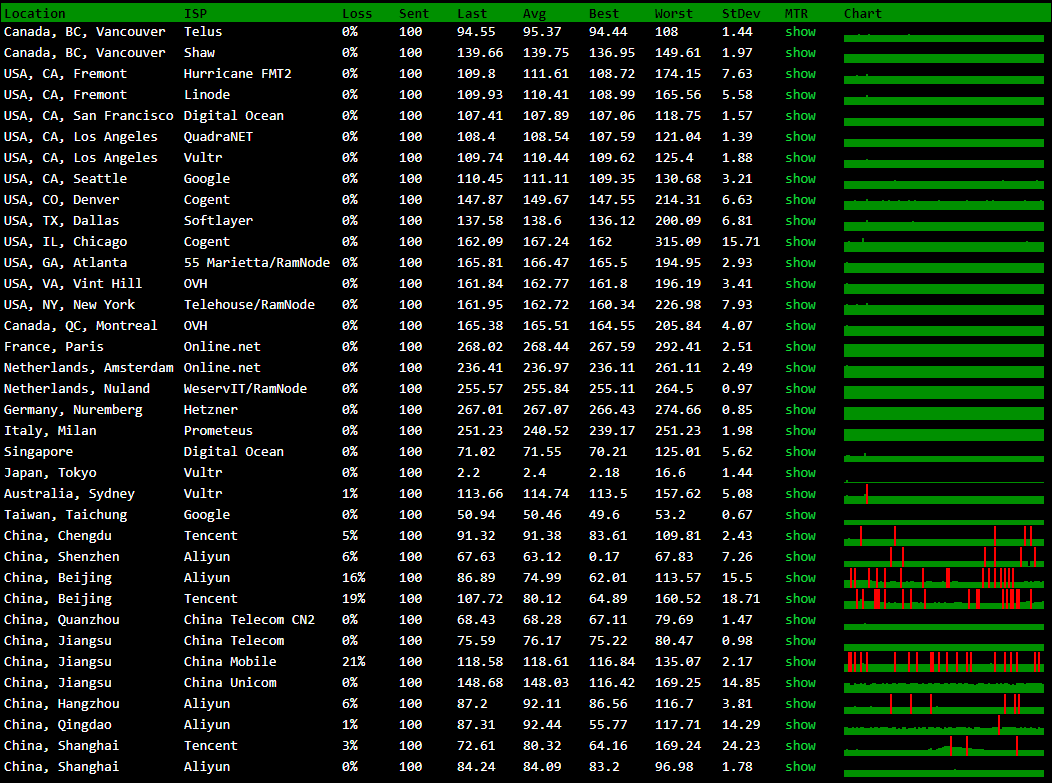
Task: Click the Taiwan, Taichung location cell
Action: click(66, 515)
